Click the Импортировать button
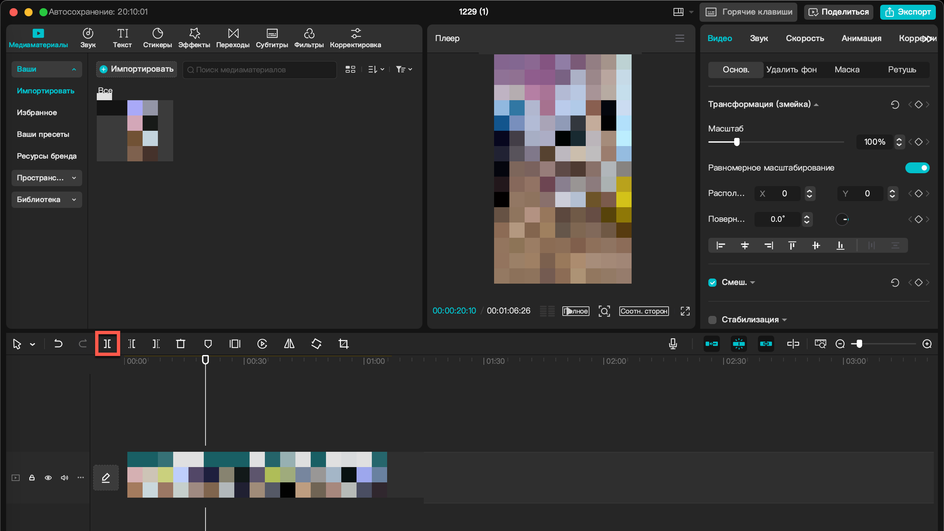This screenshot has height=531, width=944. pyautogui.click(x=137, y=69)
